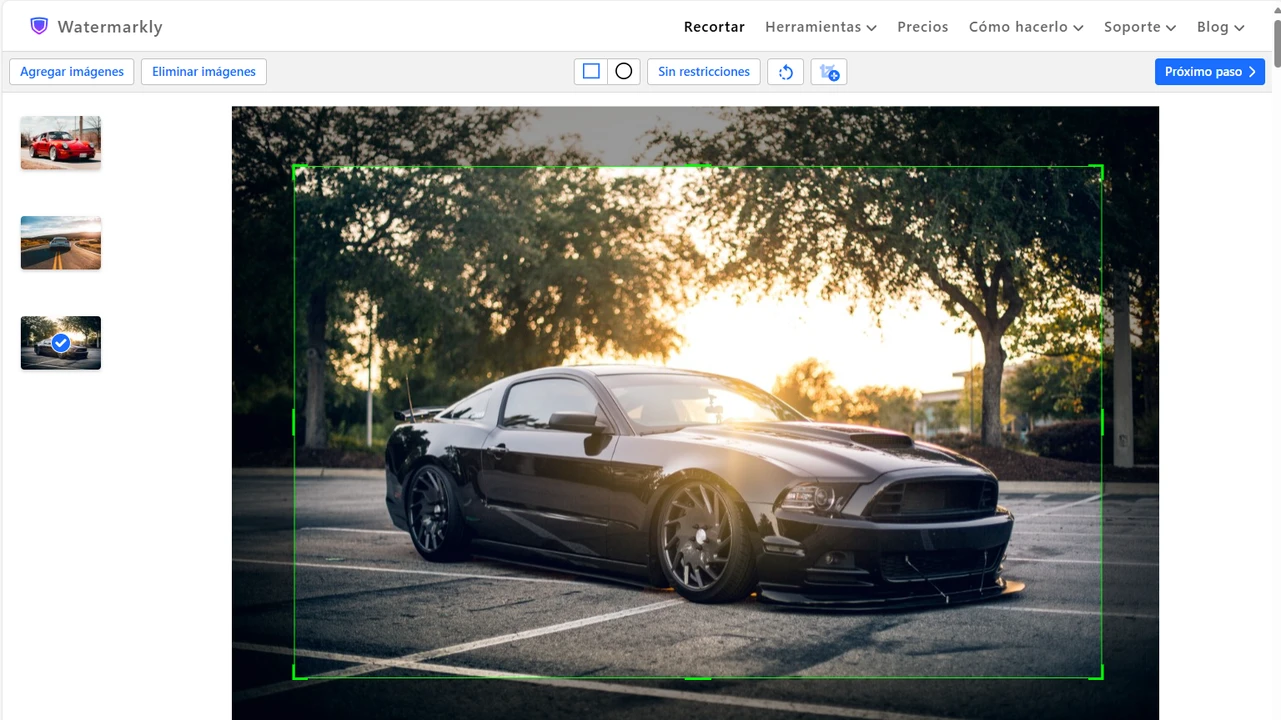Click the top-left crop corner handle

pos(295,168)
